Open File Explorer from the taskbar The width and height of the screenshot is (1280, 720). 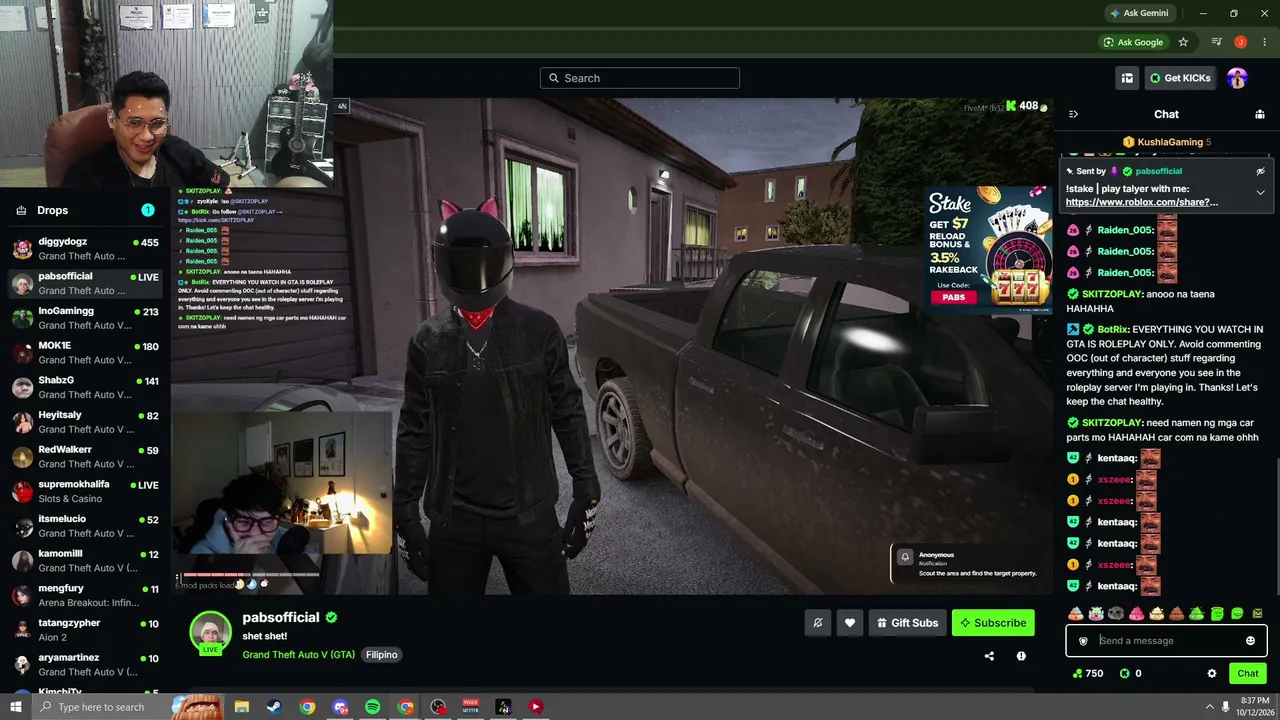pos(241,707)
